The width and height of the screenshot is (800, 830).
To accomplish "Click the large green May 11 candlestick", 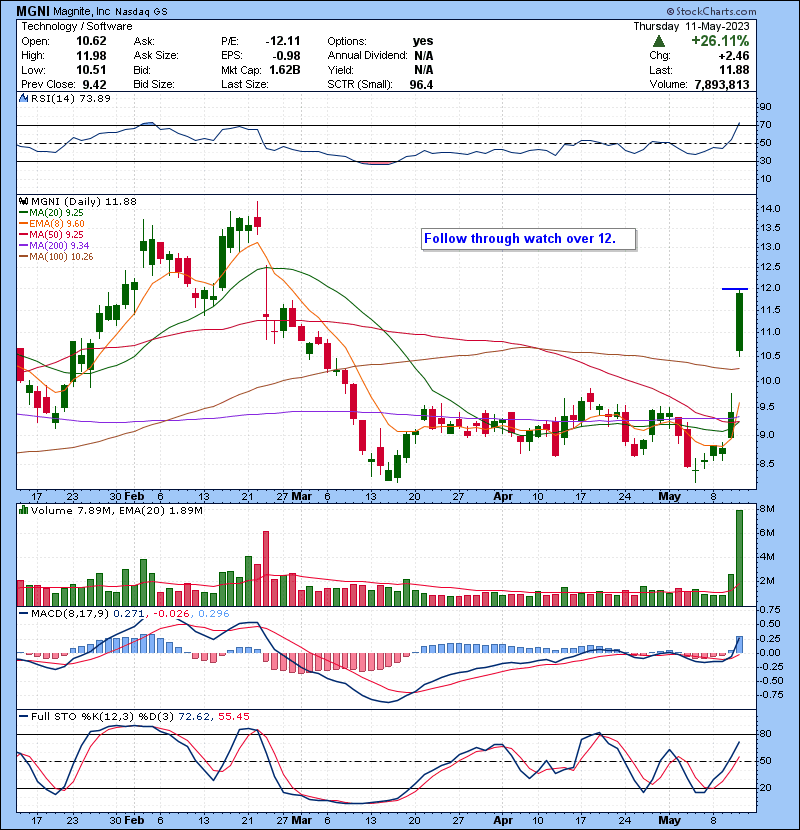I will point(739,322).
